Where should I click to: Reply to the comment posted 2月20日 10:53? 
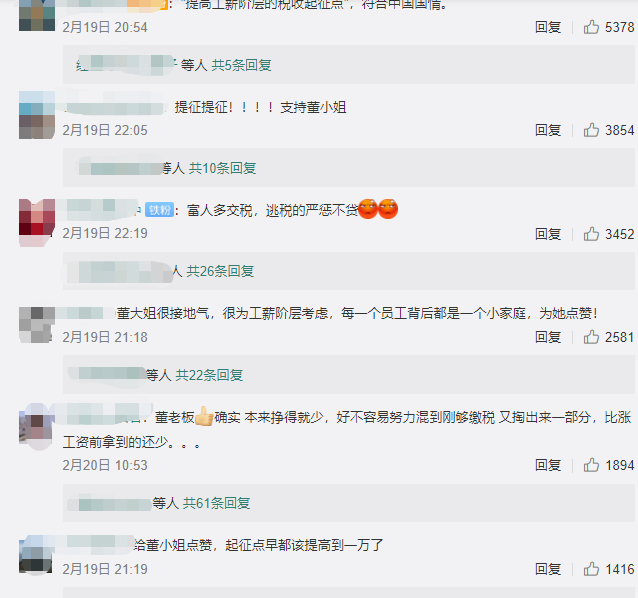tap(548, 465)
